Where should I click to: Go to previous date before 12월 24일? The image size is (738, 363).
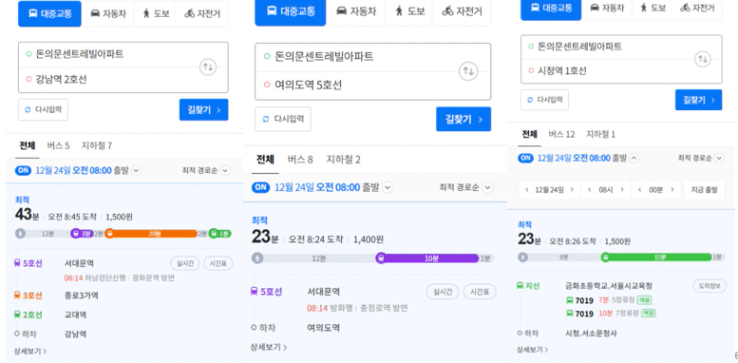(527, 190)
